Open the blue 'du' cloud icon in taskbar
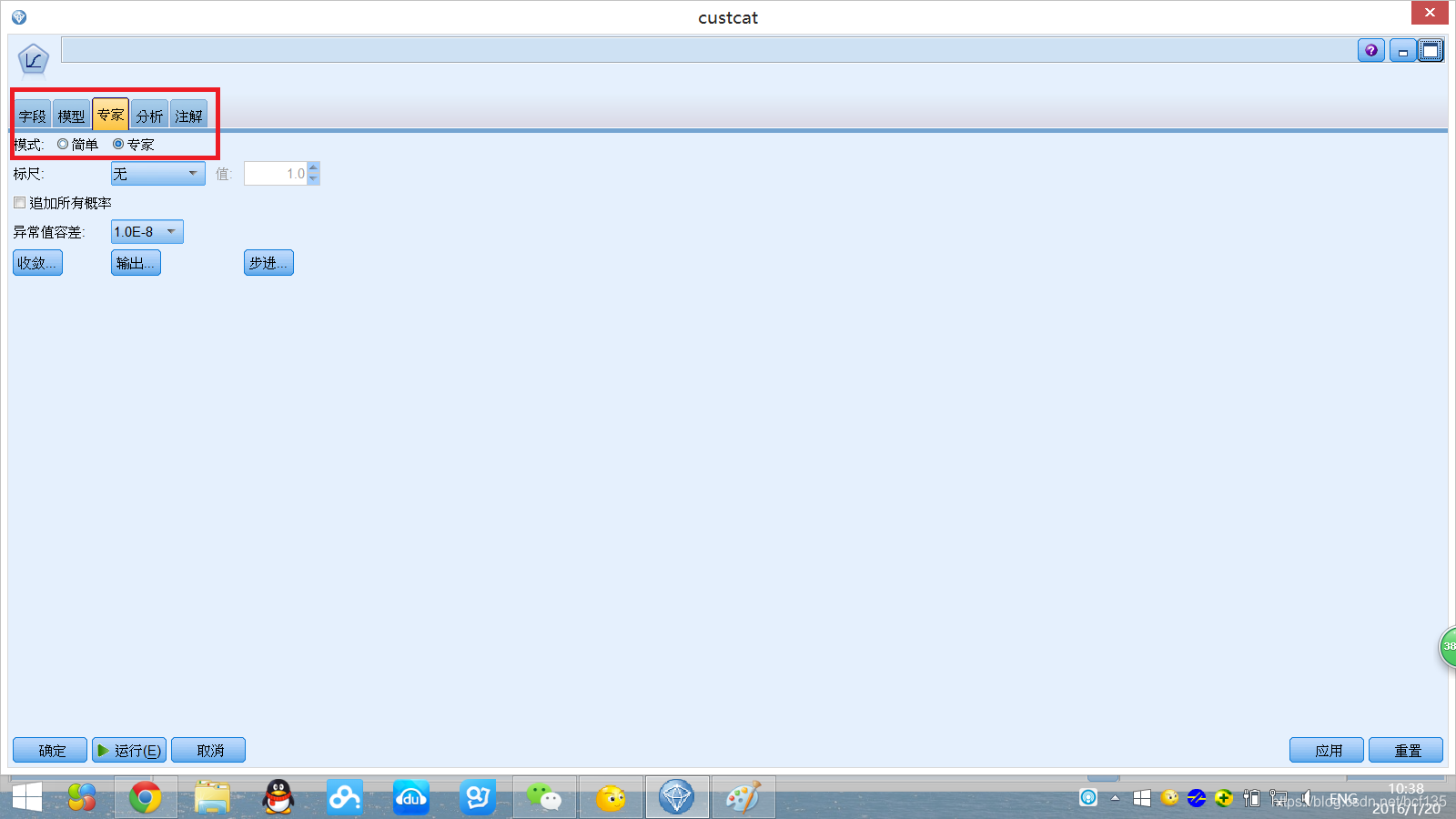Image resolution: width=1456 pixels, height=819 pixels. coord(411,798)
